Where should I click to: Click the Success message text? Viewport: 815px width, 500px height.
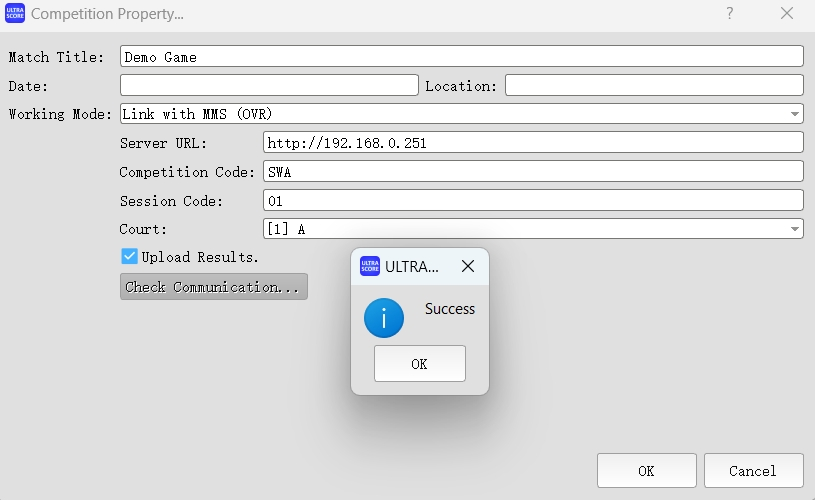tap(450, 309)
